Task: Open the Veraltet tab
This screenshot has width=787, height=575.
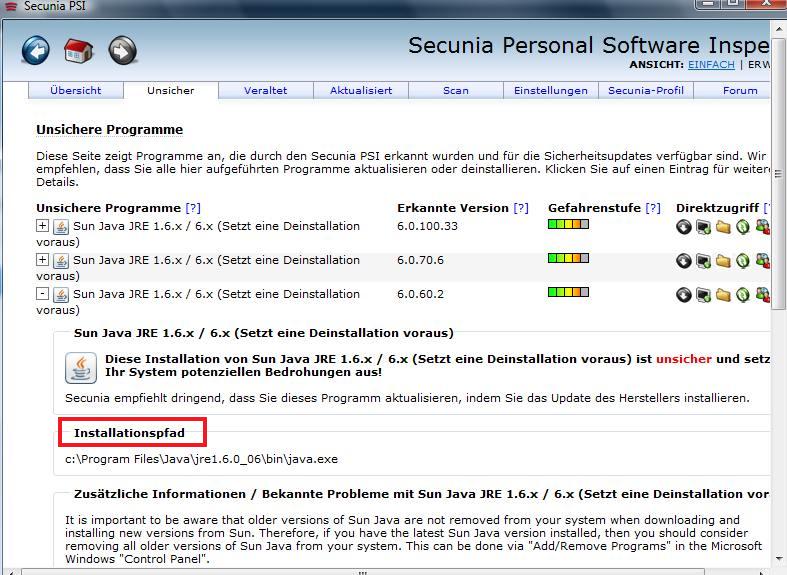Action: [x=266, y=90]
